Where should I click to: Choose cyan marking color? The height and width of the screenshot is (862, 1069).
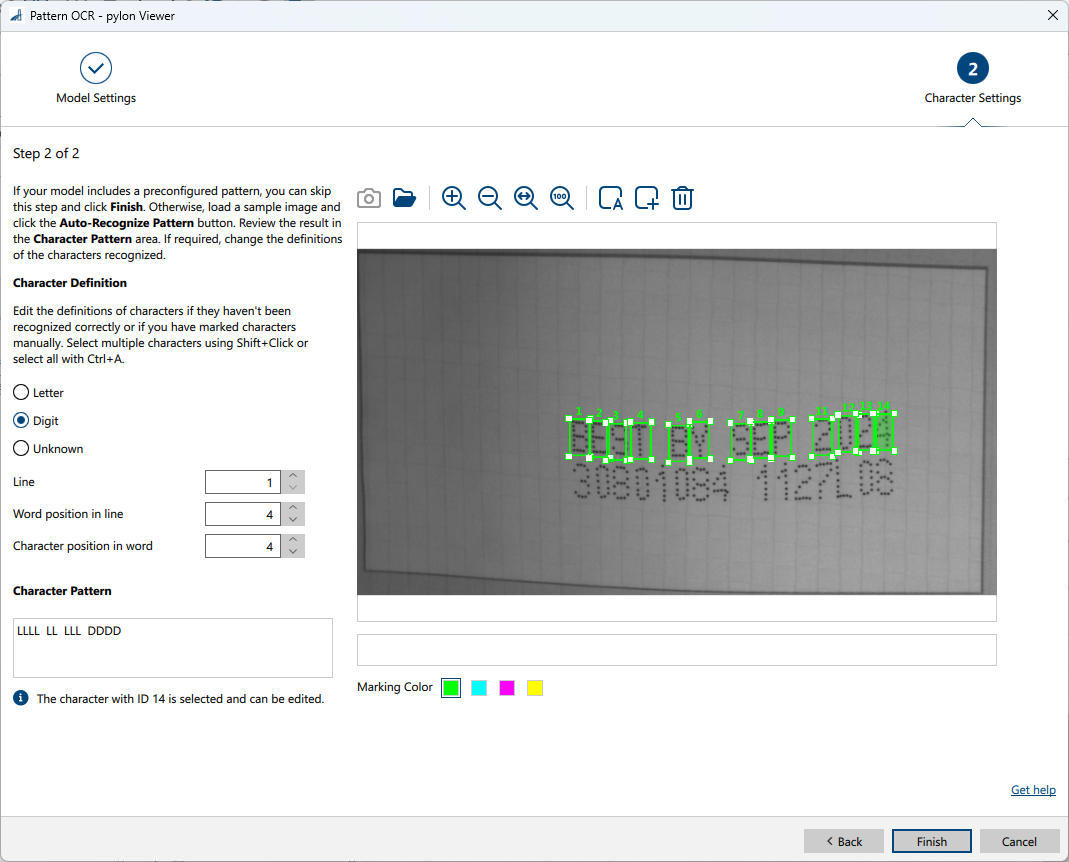[479, 688]
